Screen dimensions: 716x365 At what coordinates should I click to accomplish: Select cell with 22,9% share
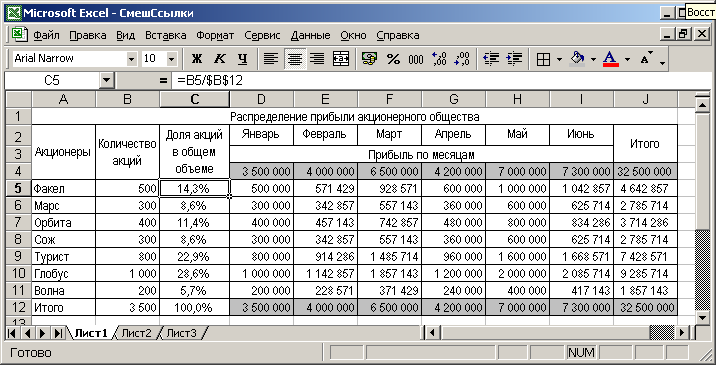click(195, 256)
